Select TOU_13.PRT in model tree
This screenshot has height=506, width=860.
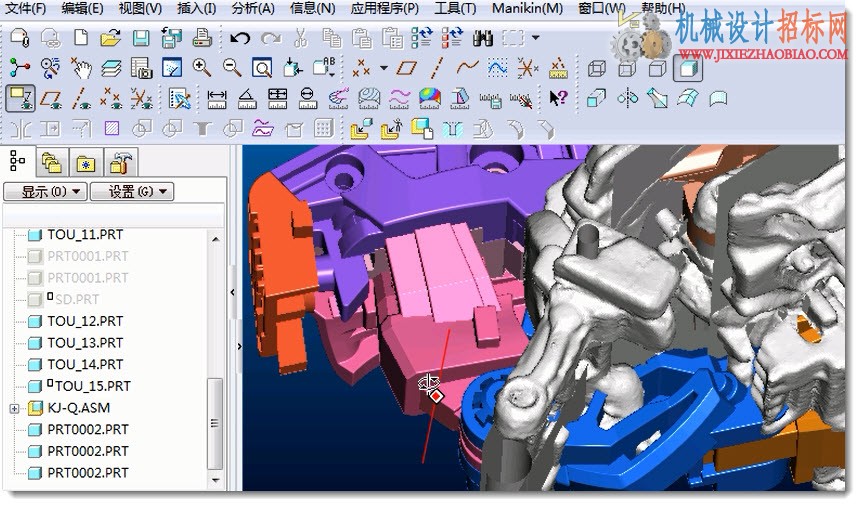pyautogui.click(x=85, y=343)
